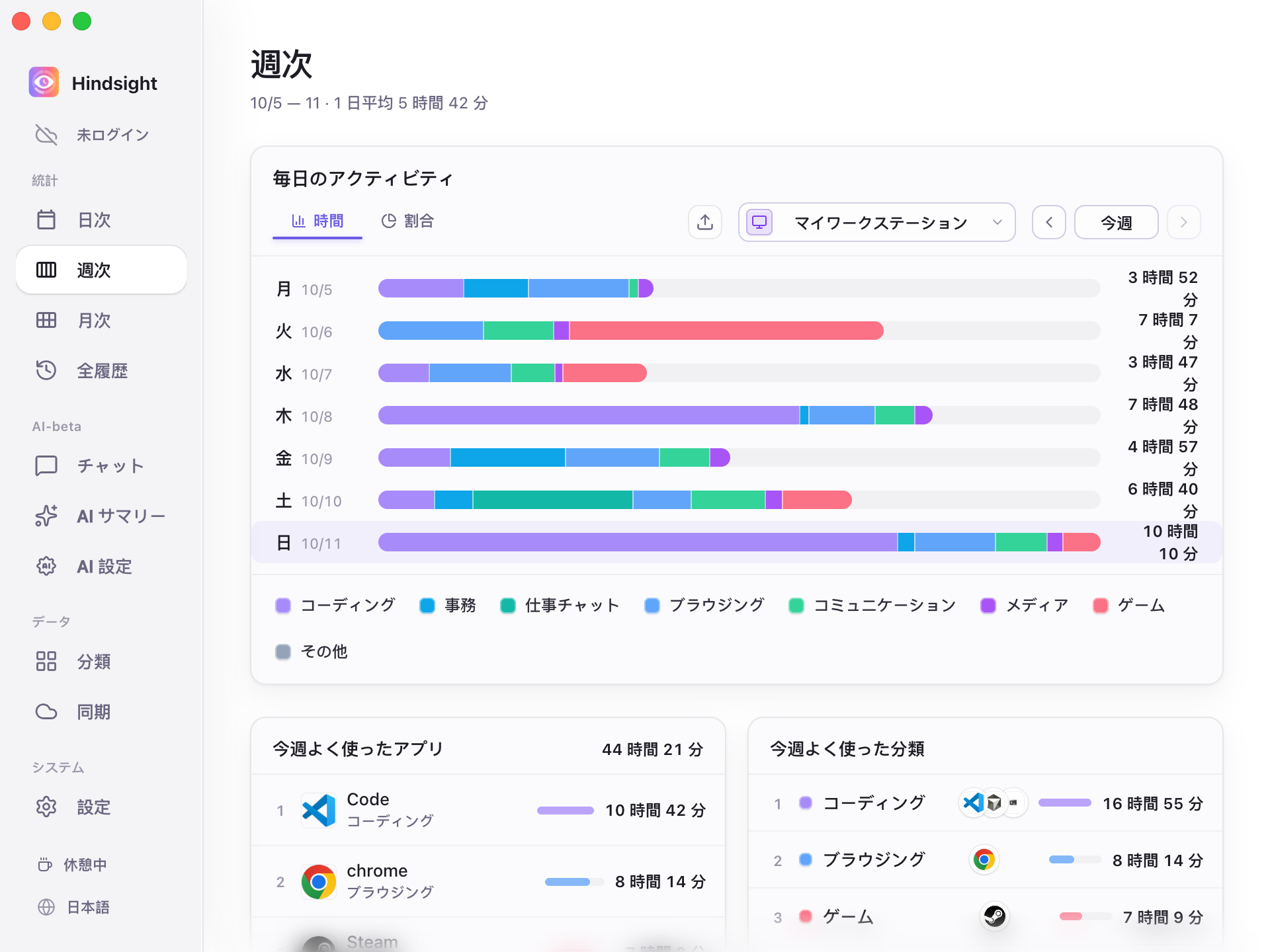Click the Hindsight app logo icon

(44, 83)
